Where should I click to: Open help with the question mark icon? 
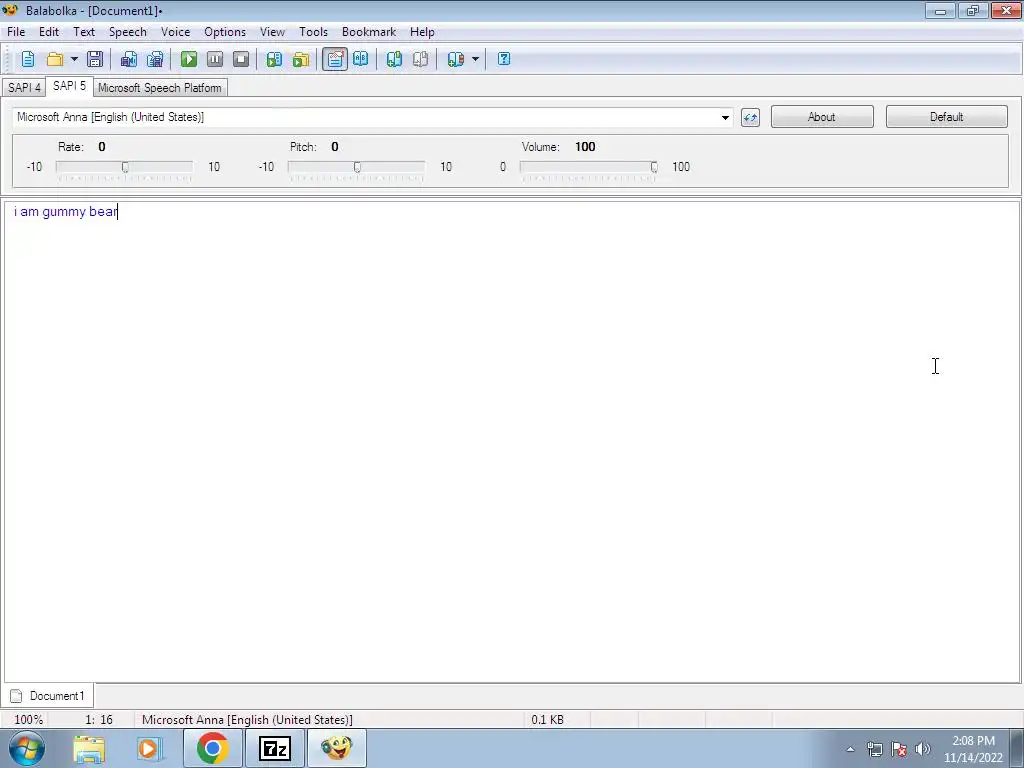504,59
